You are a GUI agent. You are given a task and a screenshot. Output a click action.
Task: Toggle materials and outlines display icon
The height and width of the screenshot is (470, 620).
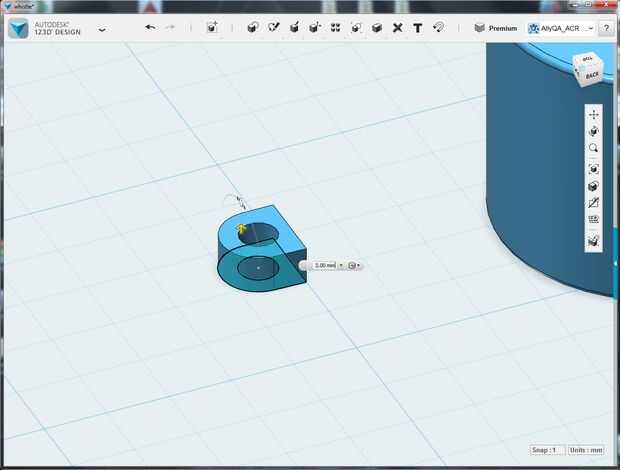pyautogui.click(x=593, y=186)
